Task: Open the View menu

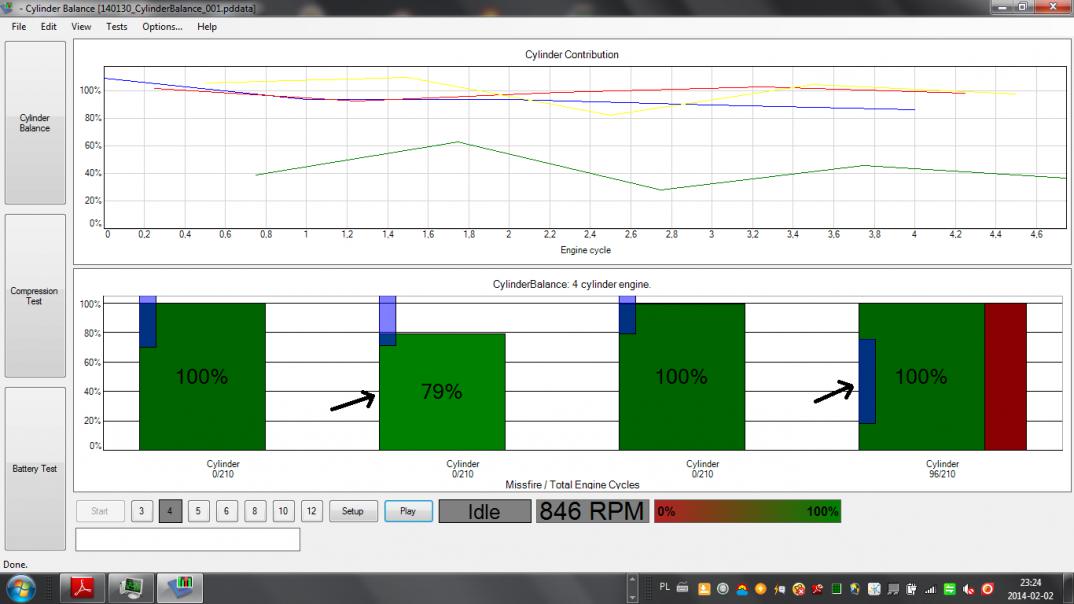Action: (81, 27)
